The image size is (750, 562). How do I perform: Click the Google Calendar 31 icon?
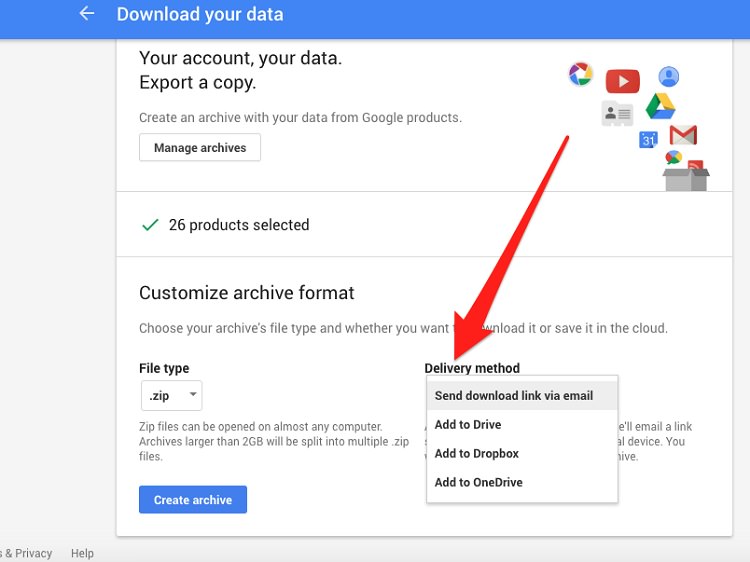tap(648, 140)
